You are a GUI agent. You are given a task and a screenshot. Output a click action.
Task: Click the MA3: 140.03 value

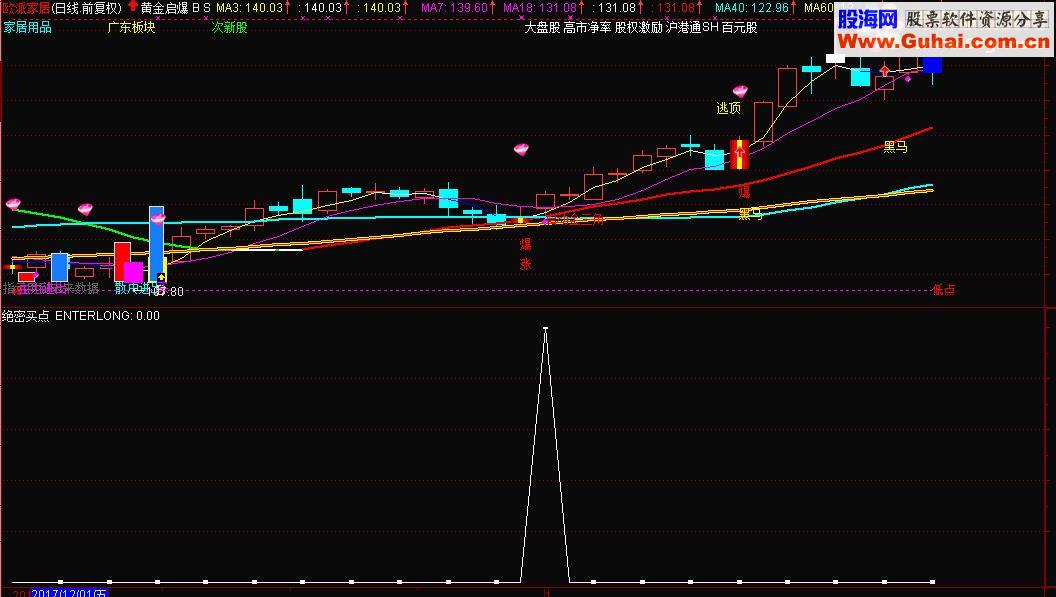249,8
